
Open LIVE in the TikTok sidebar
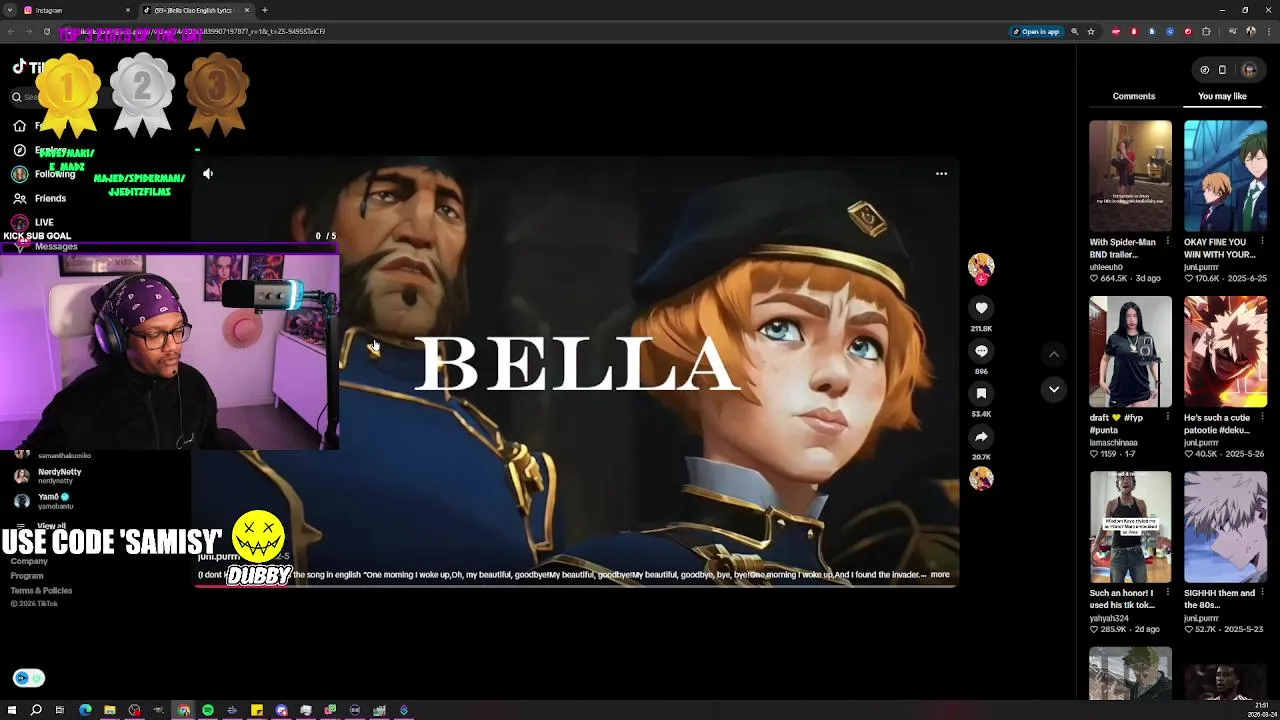(x=34, y=222)
